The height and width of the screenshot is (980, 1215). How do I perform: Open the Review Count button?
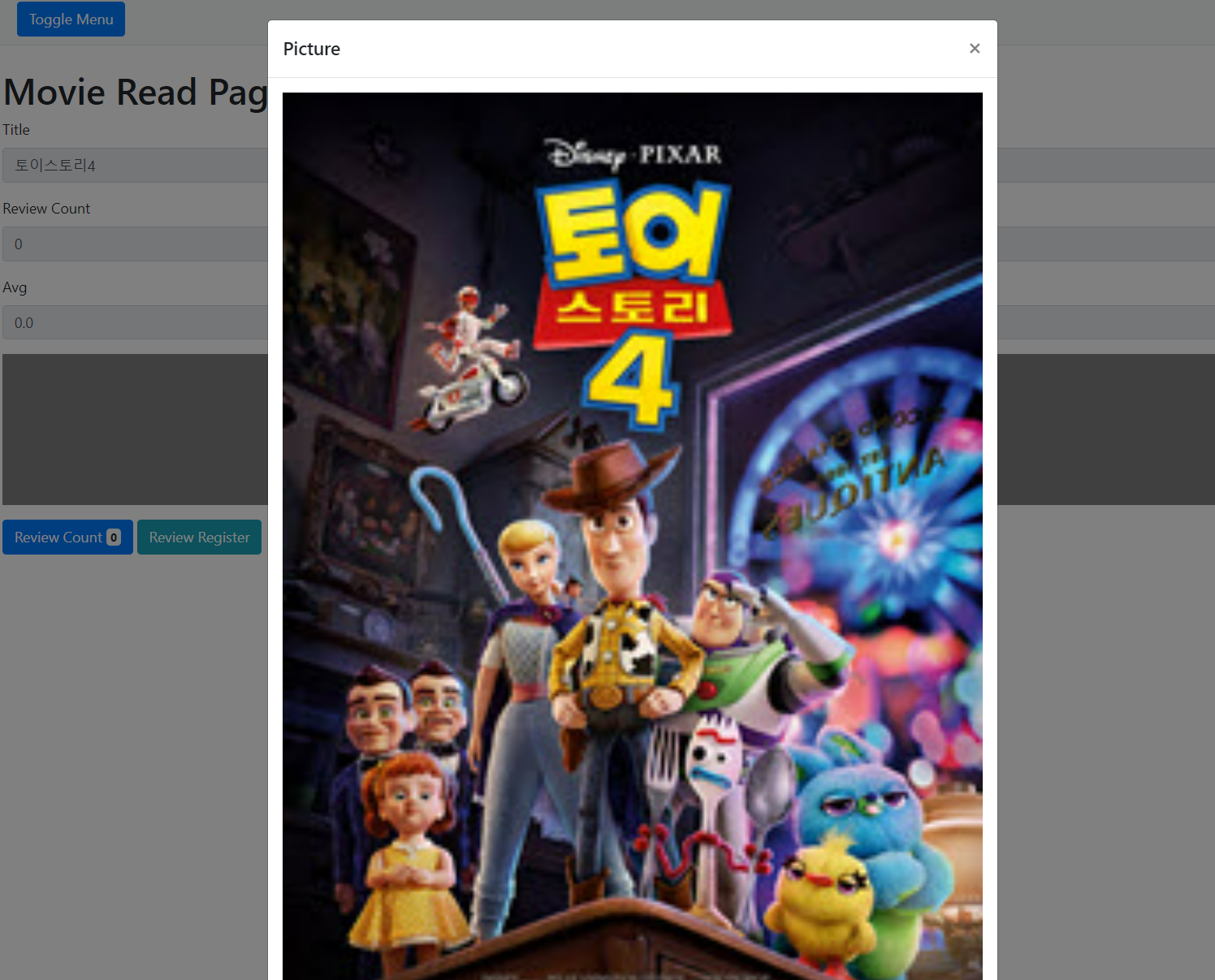tap(67, 537)
